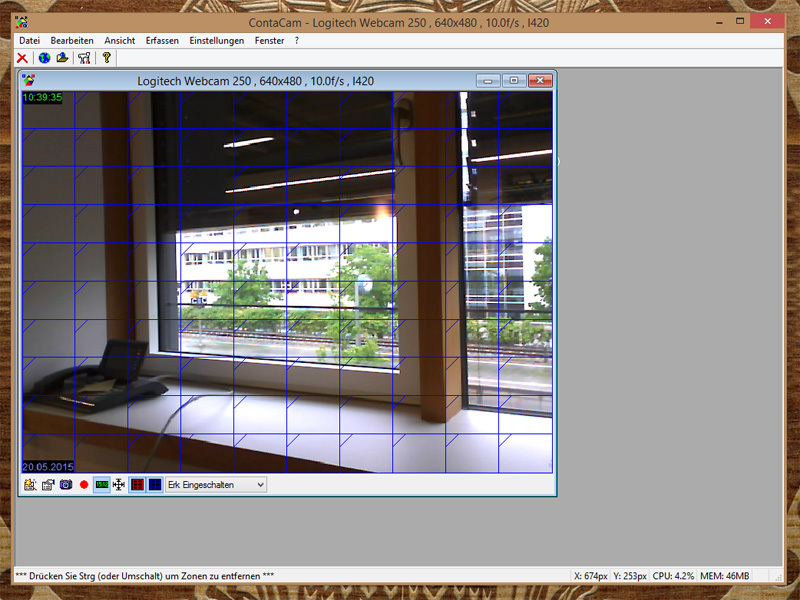Click the ContaCam app icon in main title bar

pos(21,22)
